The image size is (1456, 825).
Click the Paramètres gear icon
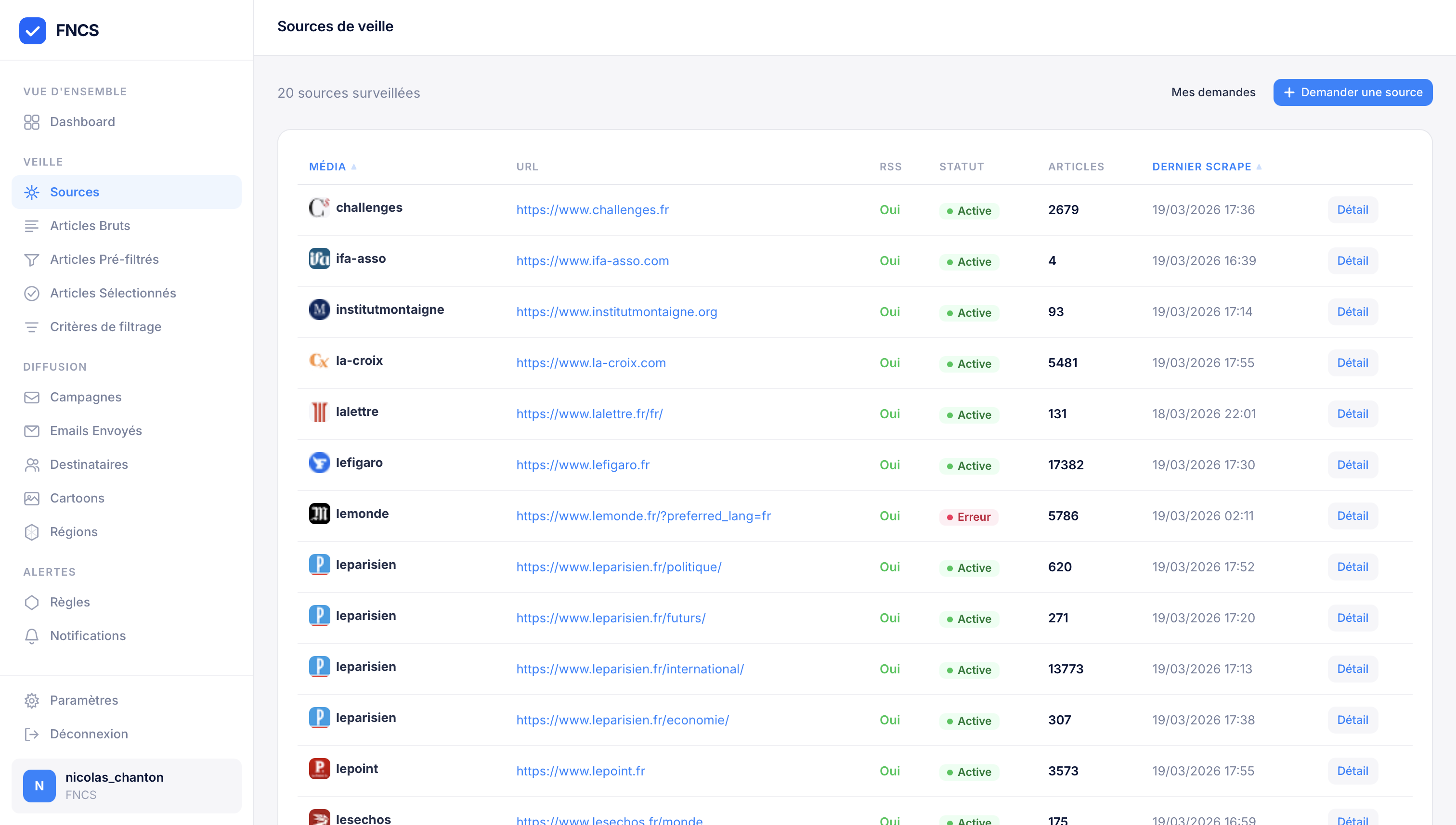coord(32,700)
